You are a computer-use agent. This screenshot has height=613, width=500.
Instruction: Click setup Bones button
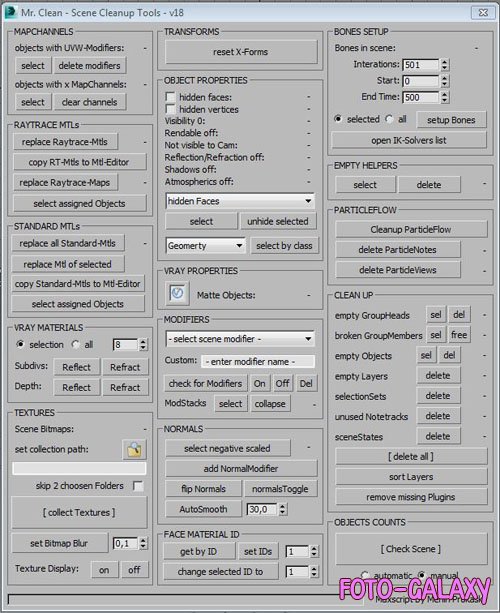click(451, 120)
